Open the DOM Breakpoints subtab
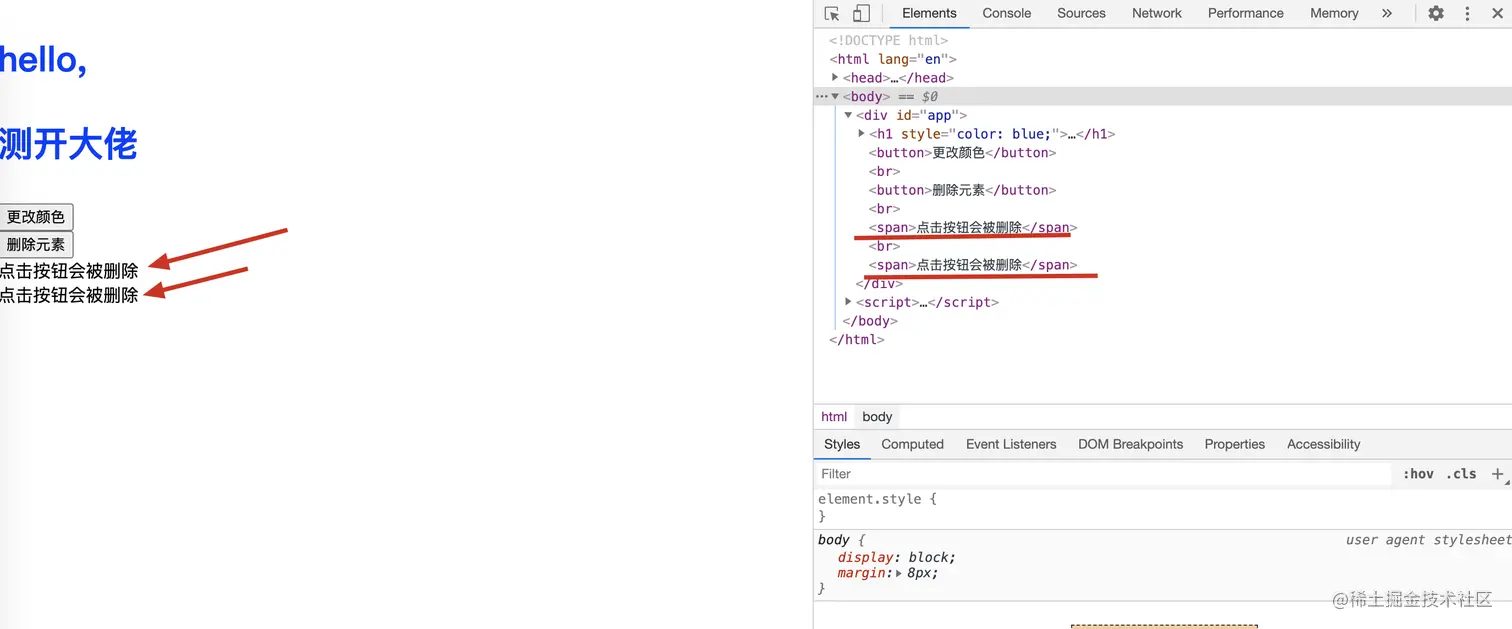 tap(1130, 445)
